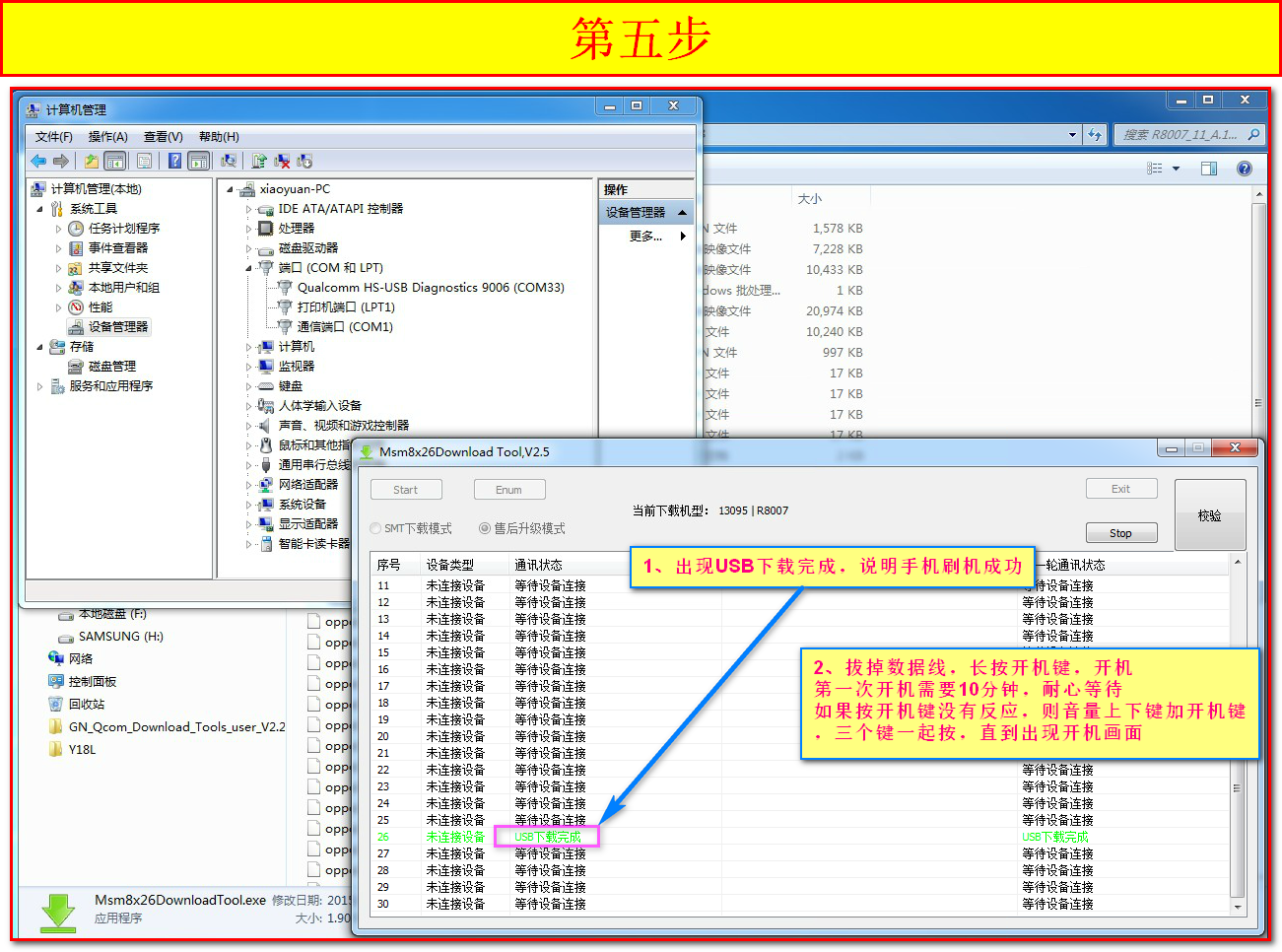Open the 帮助(H) menu
This screenshot has width=1282, height=952.
pos(219,137)
